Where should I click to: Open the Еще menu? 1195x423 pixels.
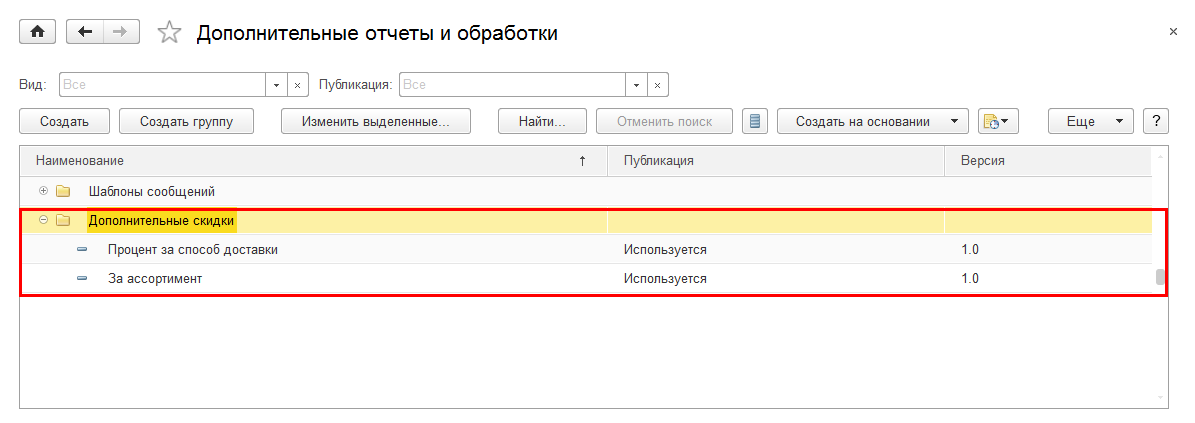click(1090, 122)
